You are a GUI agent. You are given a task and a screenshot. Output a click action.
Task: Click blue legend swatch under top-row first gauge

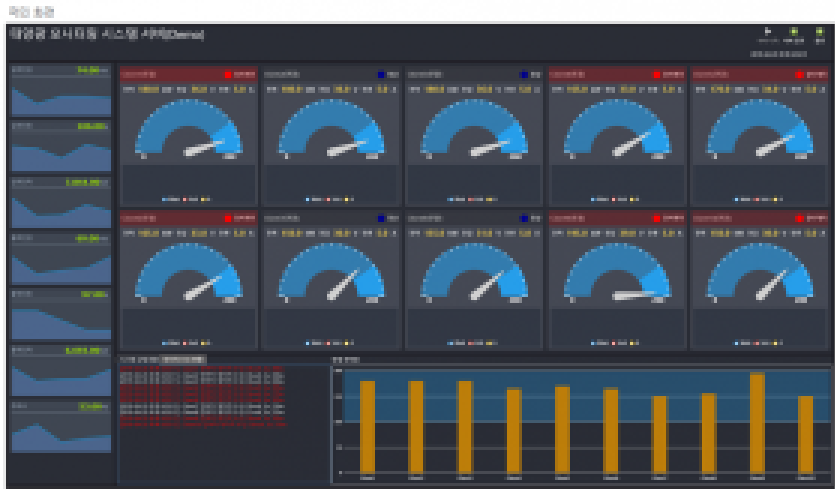click(x=165, y=200)
